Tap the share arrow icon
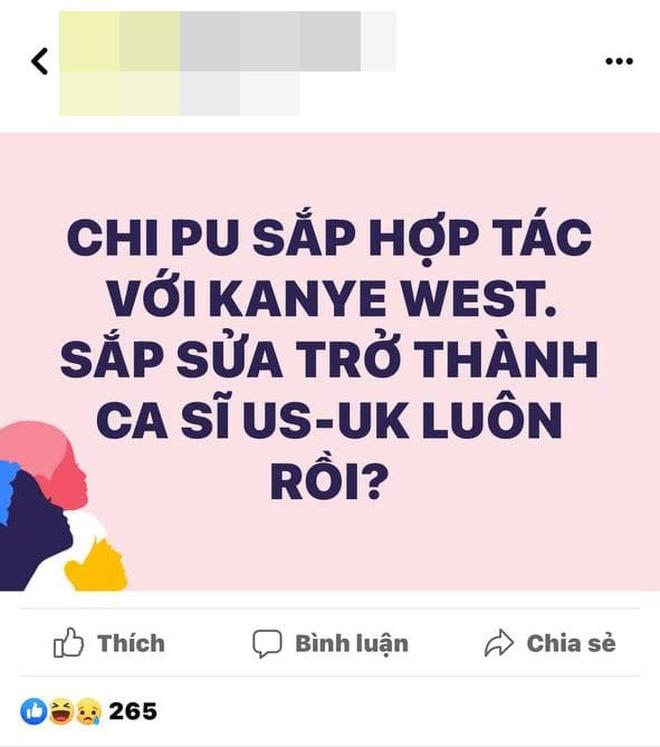The height and width of the screenshot is (747, 660). 498,643
